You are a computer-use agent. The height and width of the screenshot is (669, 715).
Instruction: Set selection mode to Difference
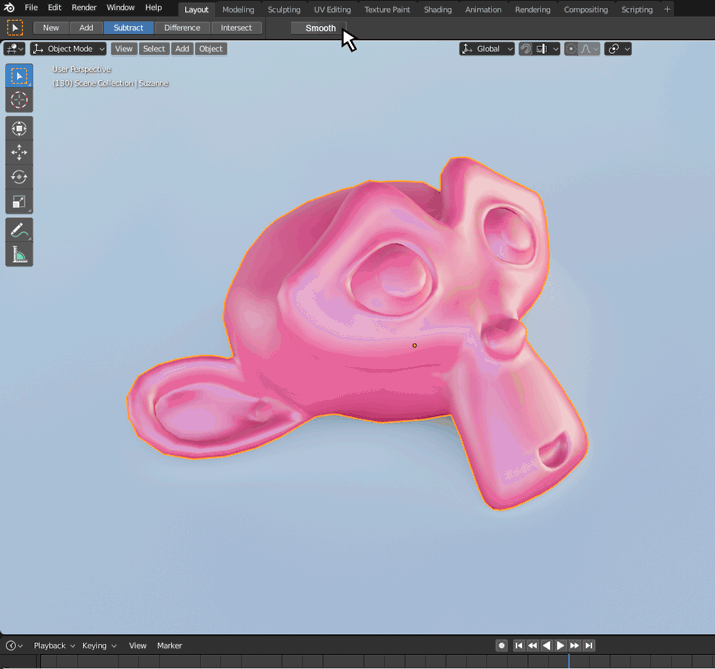coord(182,28)
